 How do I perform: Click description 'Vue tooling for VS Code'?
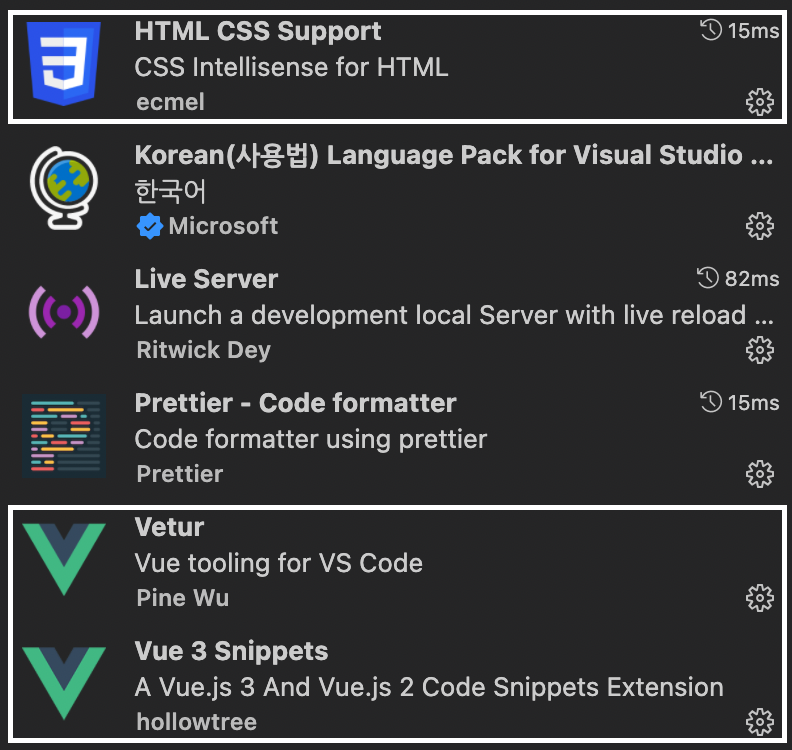[x=279, y=563]
